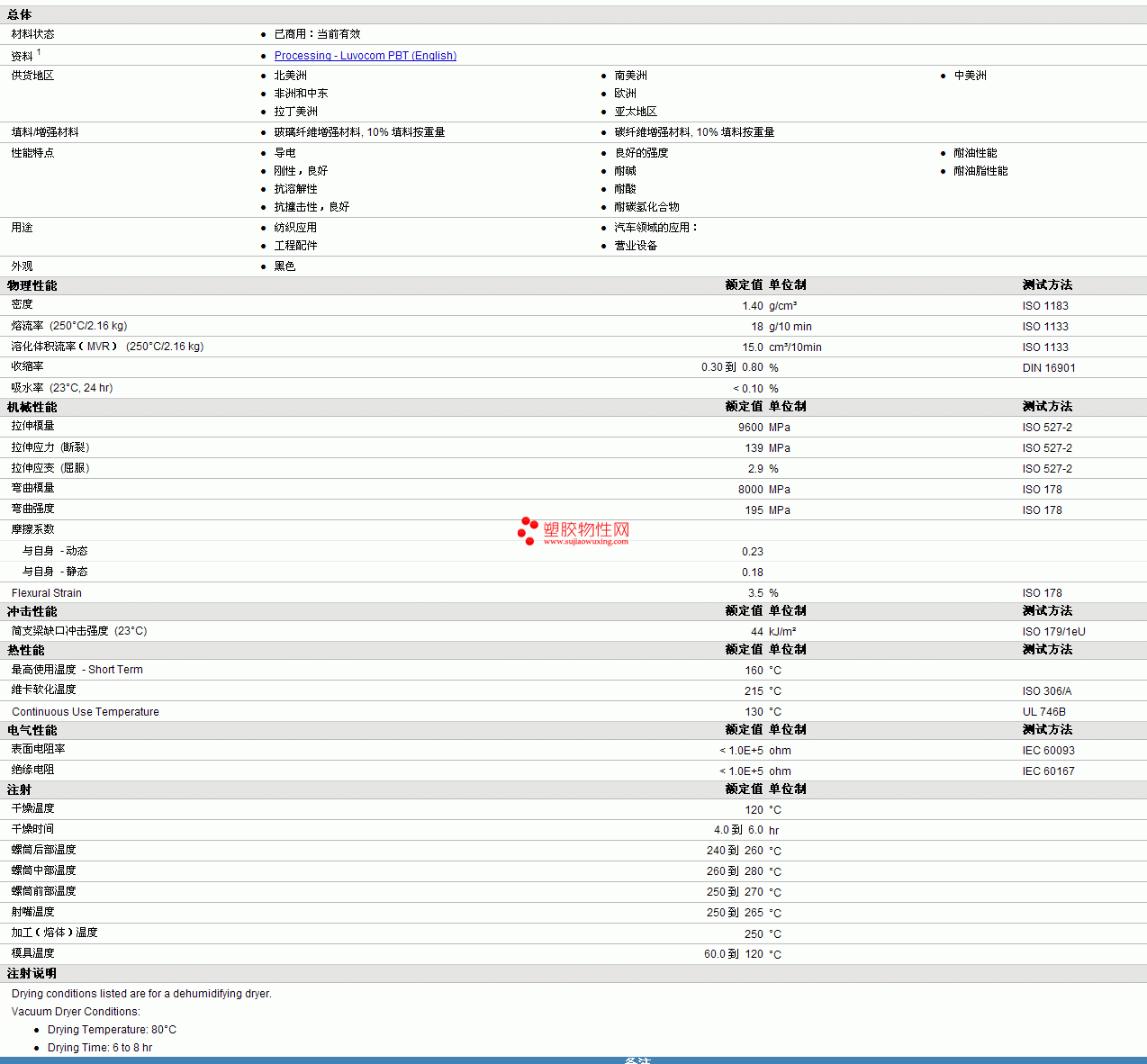The width and height of the screenshot is (1147, 1064).
Task: Click the 额定值 column header in 机械性能
Action: coord(744,406)
